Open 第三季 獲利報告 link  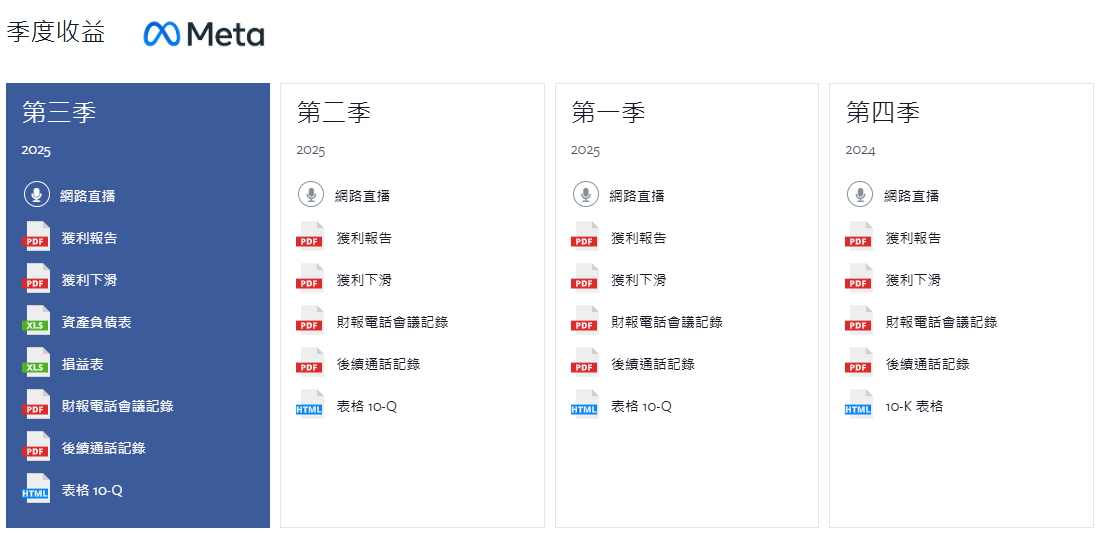(90, 238)
